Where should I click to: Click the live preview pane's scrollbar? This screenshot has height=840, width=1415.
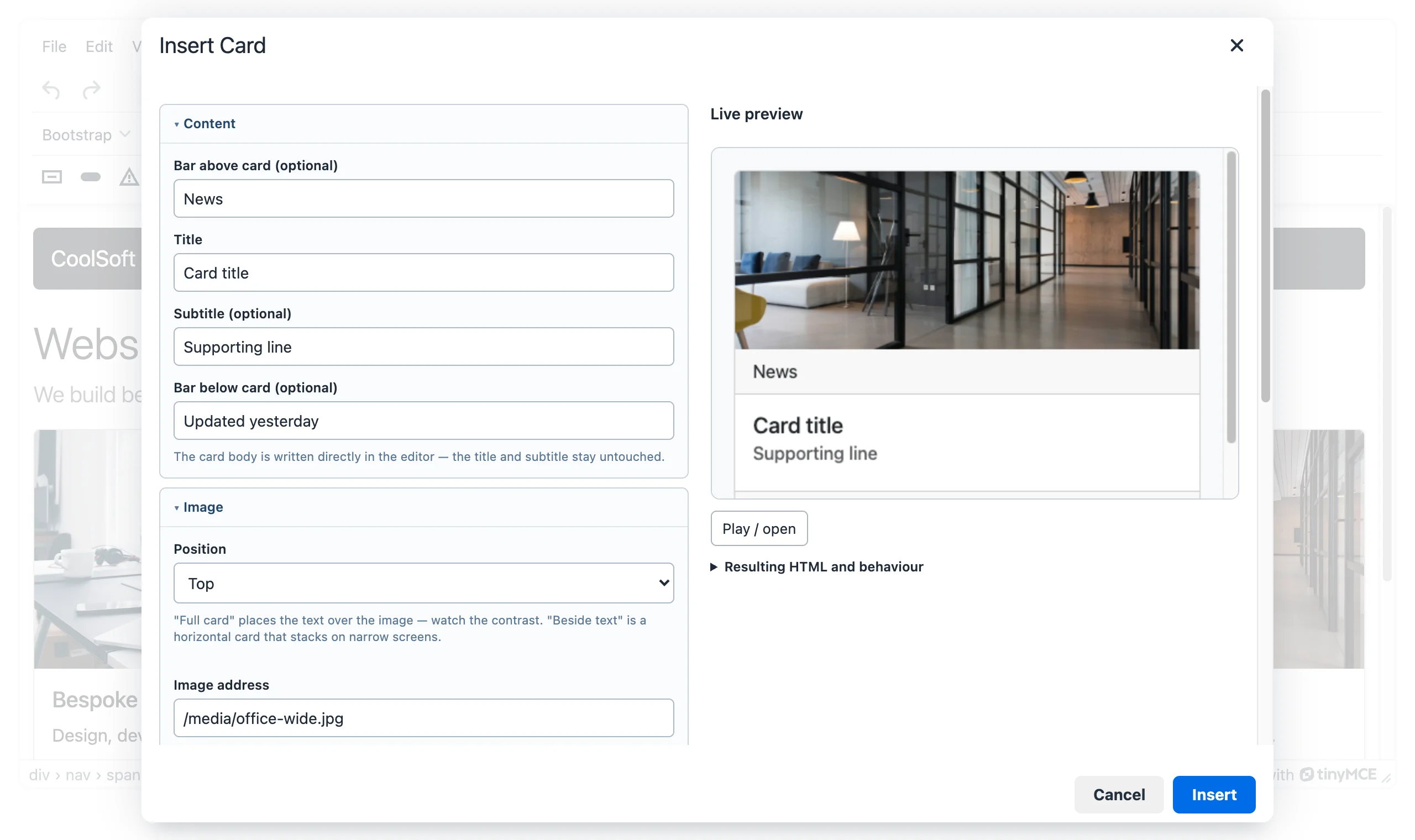(x=1230, y=297)
